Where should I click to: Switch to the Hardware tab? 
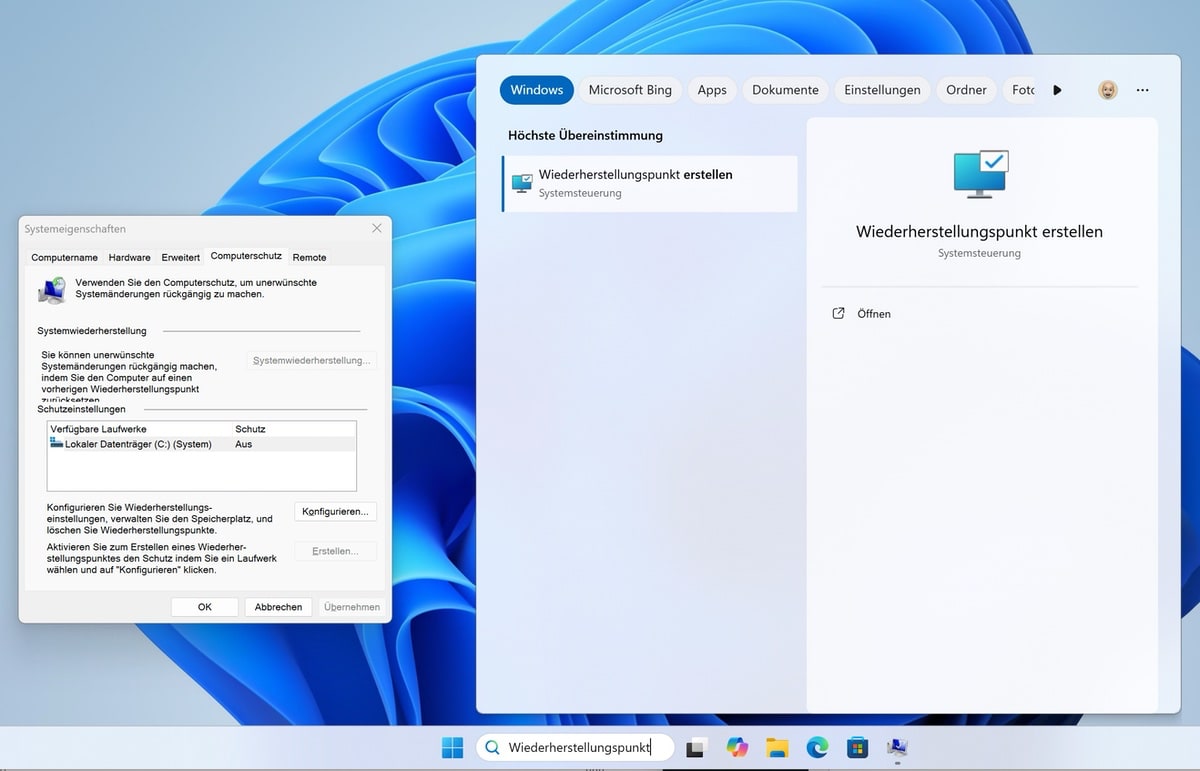[x=130, y=257]
